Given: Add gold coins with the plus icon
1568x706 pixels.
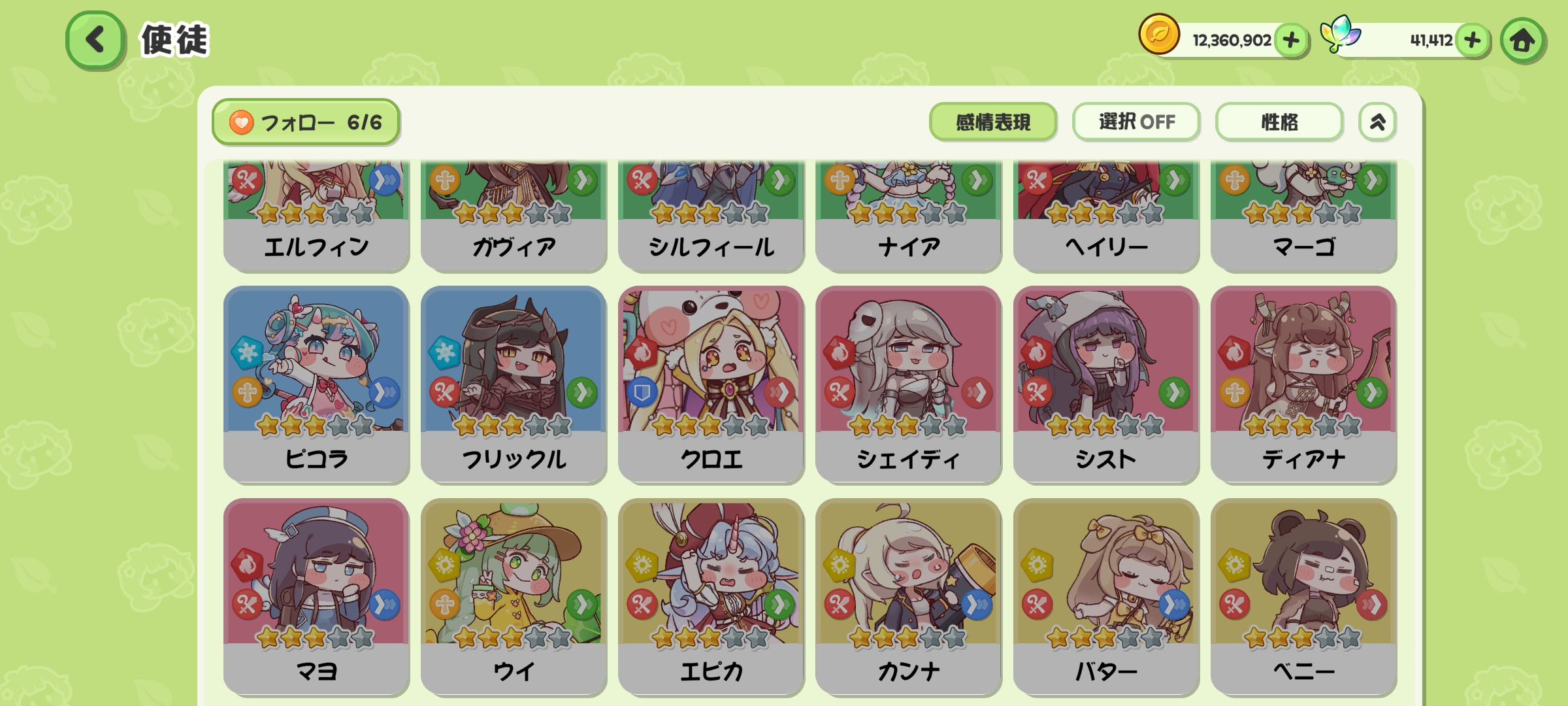Looking at the screenshot, I should tap(1291, 41).
